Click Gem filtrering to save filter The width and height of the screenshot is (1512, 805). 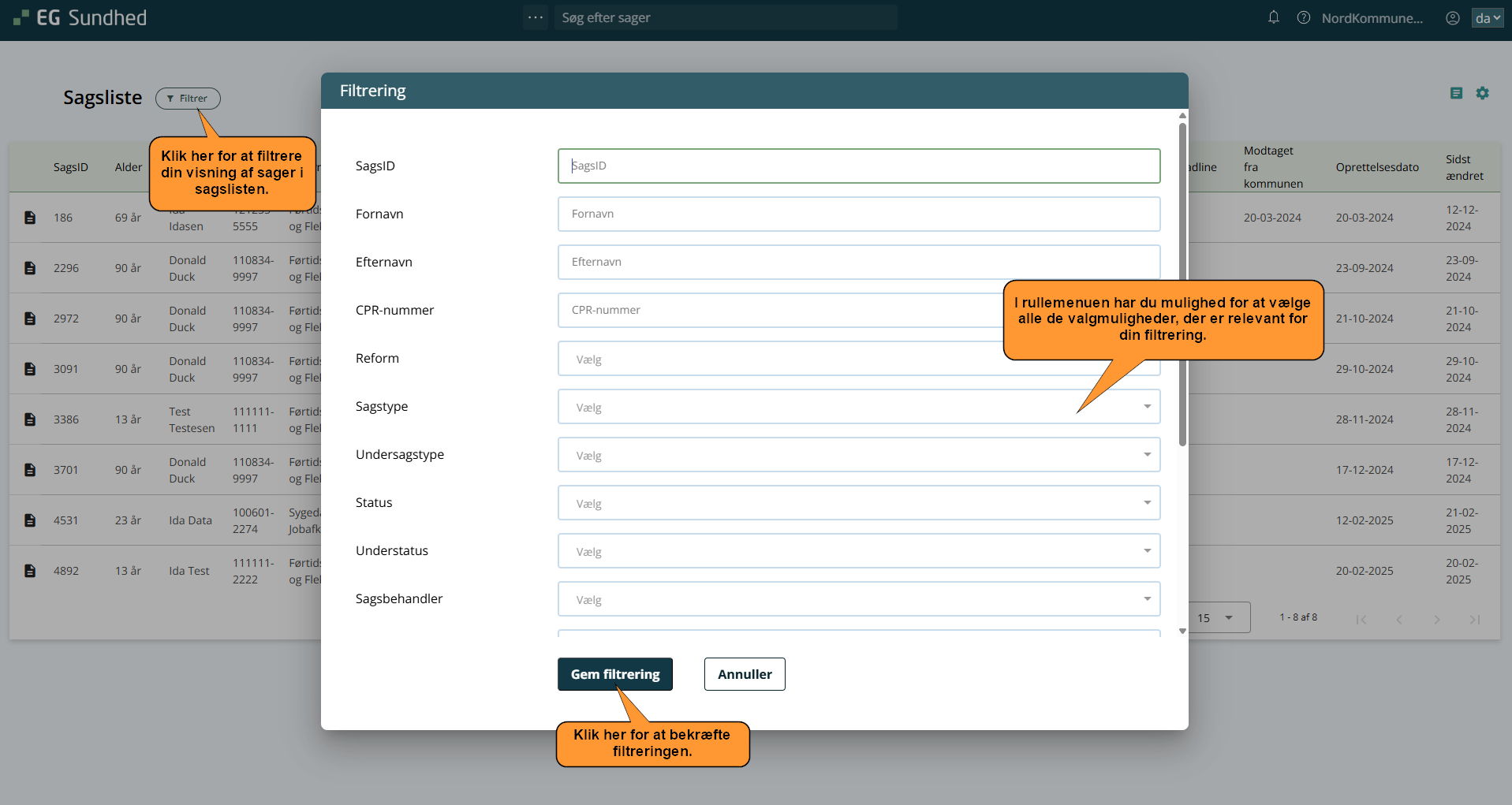click(x=615, y=674)
